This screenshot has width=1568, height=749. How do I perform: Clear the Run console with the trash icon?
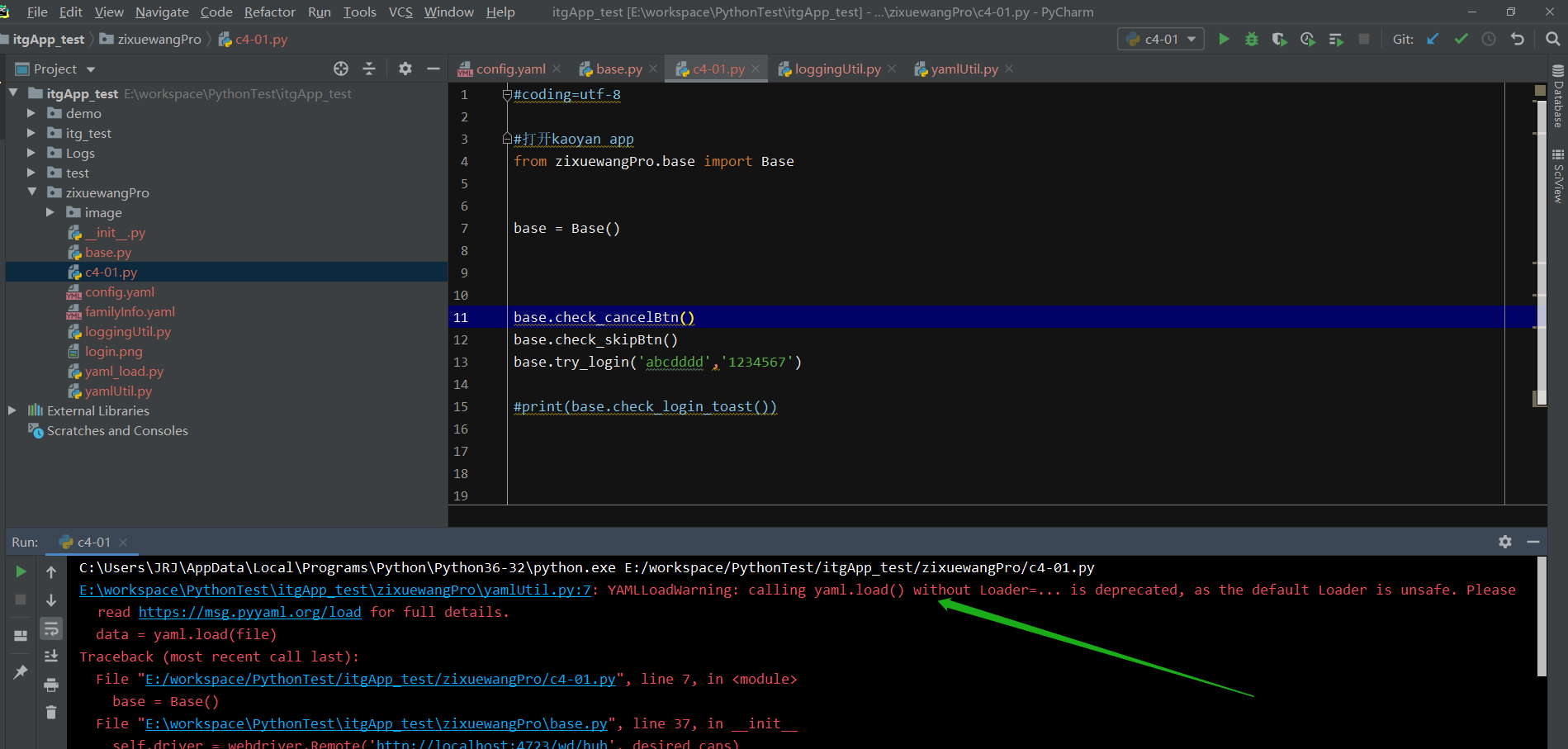pos(51,711)
